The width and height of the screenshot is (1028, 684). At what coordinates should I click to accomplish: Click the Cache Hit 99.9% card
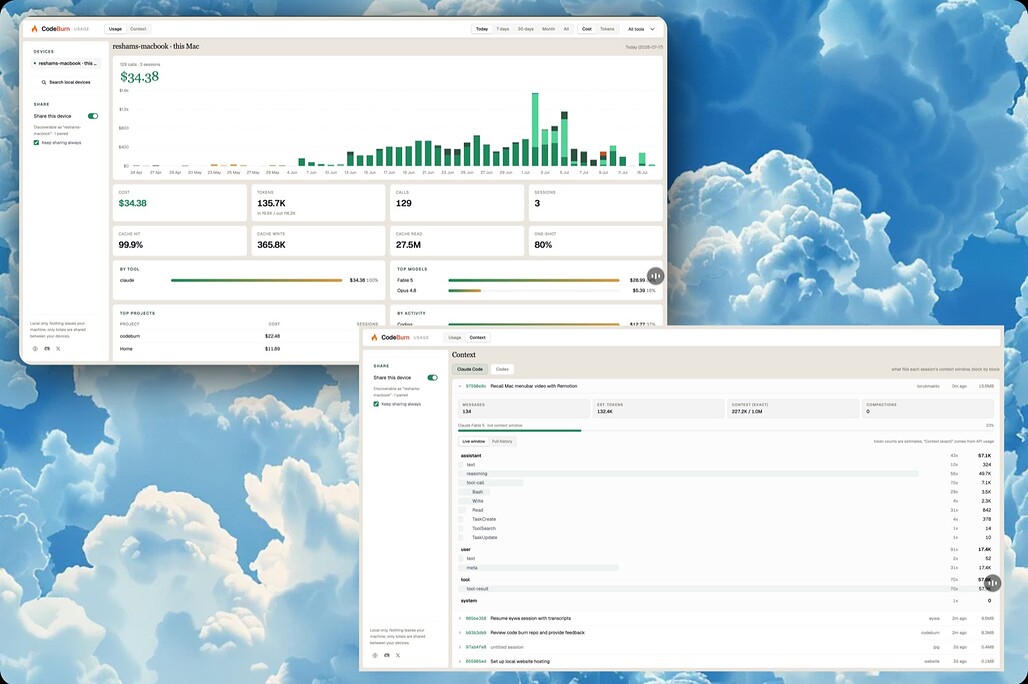180,241
